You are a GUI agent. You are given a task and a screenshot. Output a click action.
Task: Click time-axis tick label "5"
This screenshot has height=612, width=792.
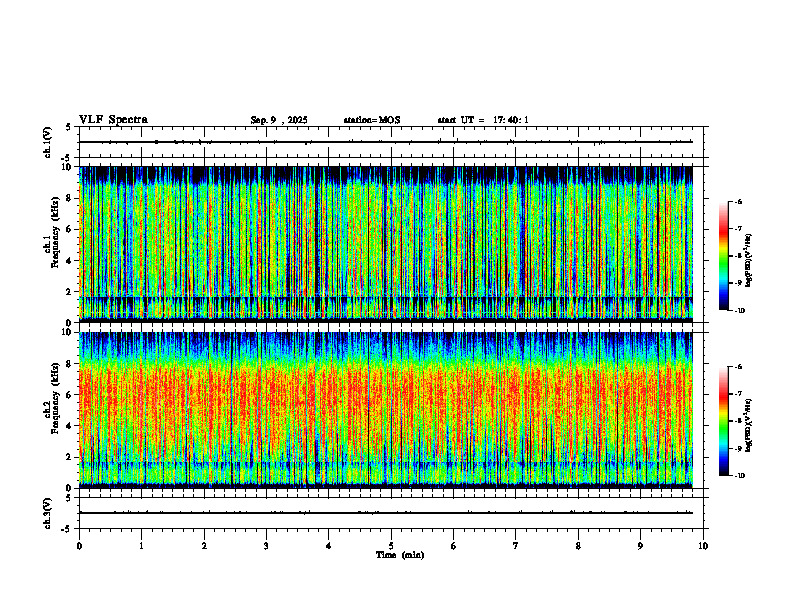(391, 546)
